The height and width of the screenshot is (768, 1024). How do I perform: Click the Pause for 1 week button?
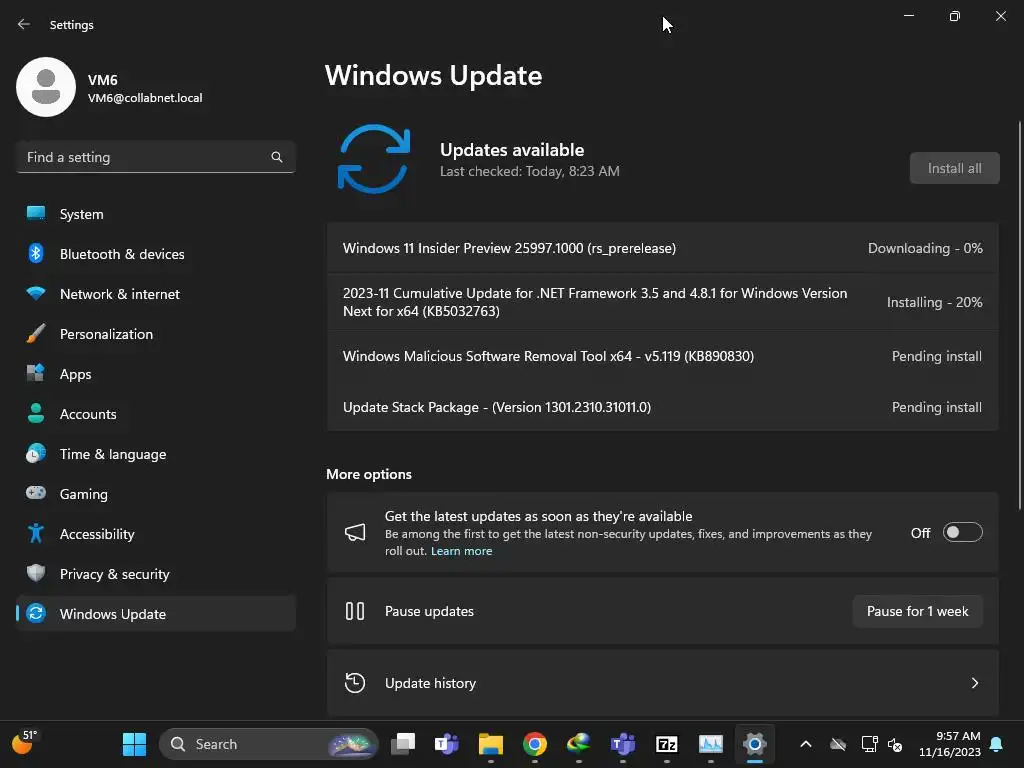pyautogui.click(x=917, y=611)
